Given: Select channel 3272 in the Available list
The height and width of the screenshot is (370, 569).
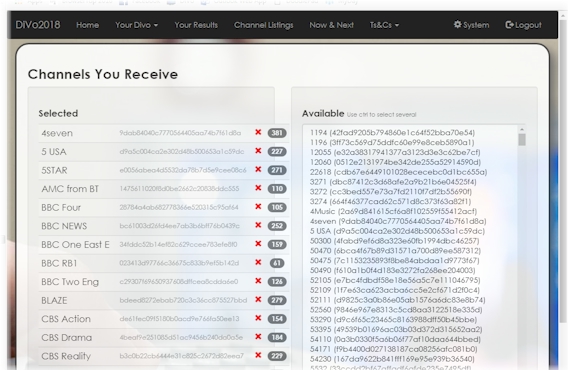Looking at the screenshot, I should tap(391, 192).
